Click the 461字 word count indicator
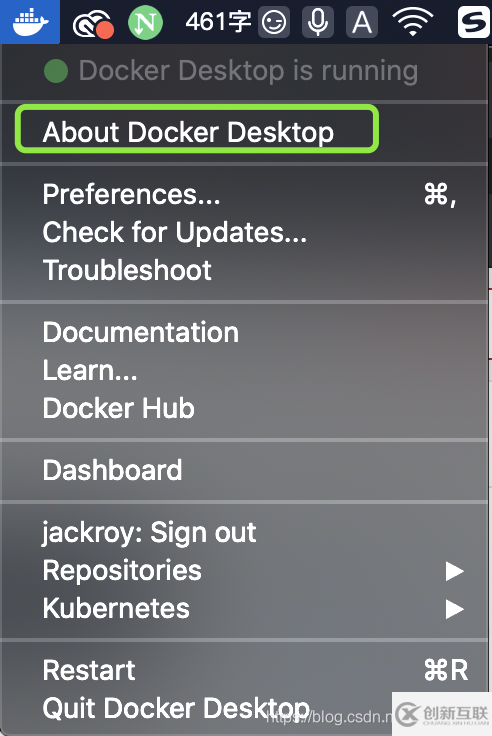The height and width of the screenshot is (736, 492). click(218, 22)
